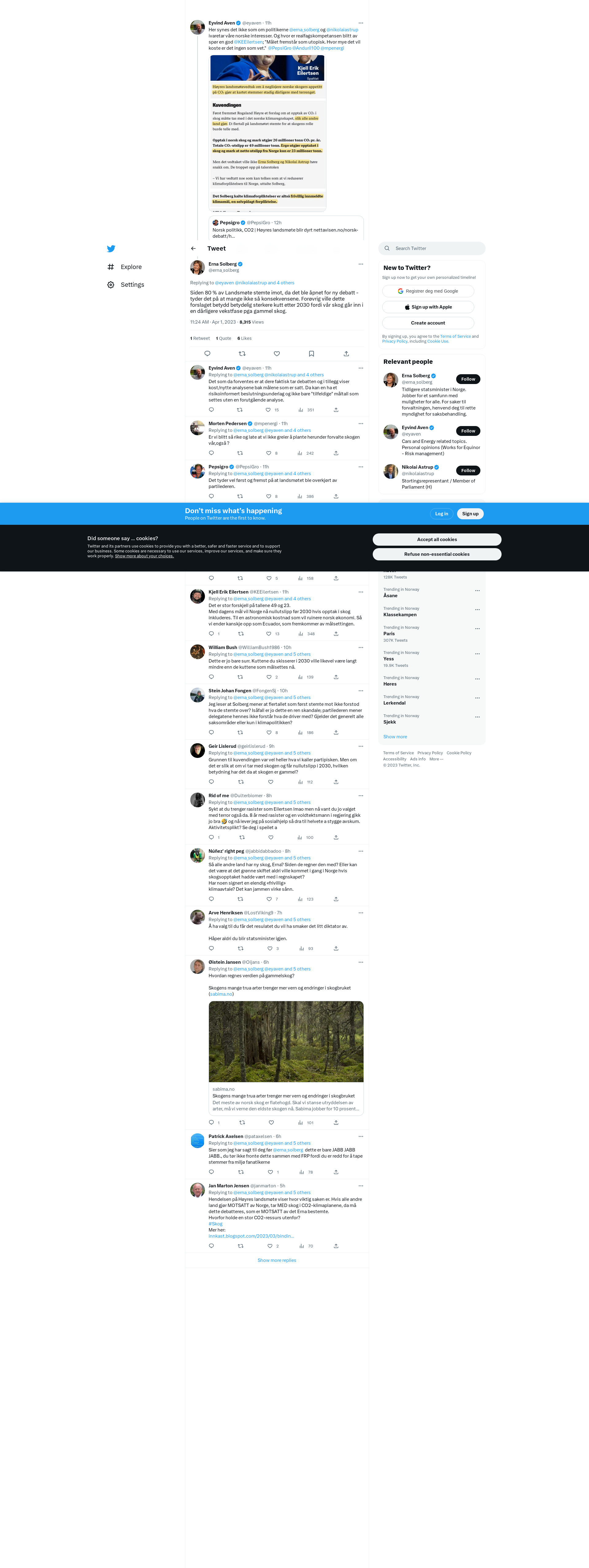
Task: Share Pepsigro's reply
Action: click(x=336, y=496)
